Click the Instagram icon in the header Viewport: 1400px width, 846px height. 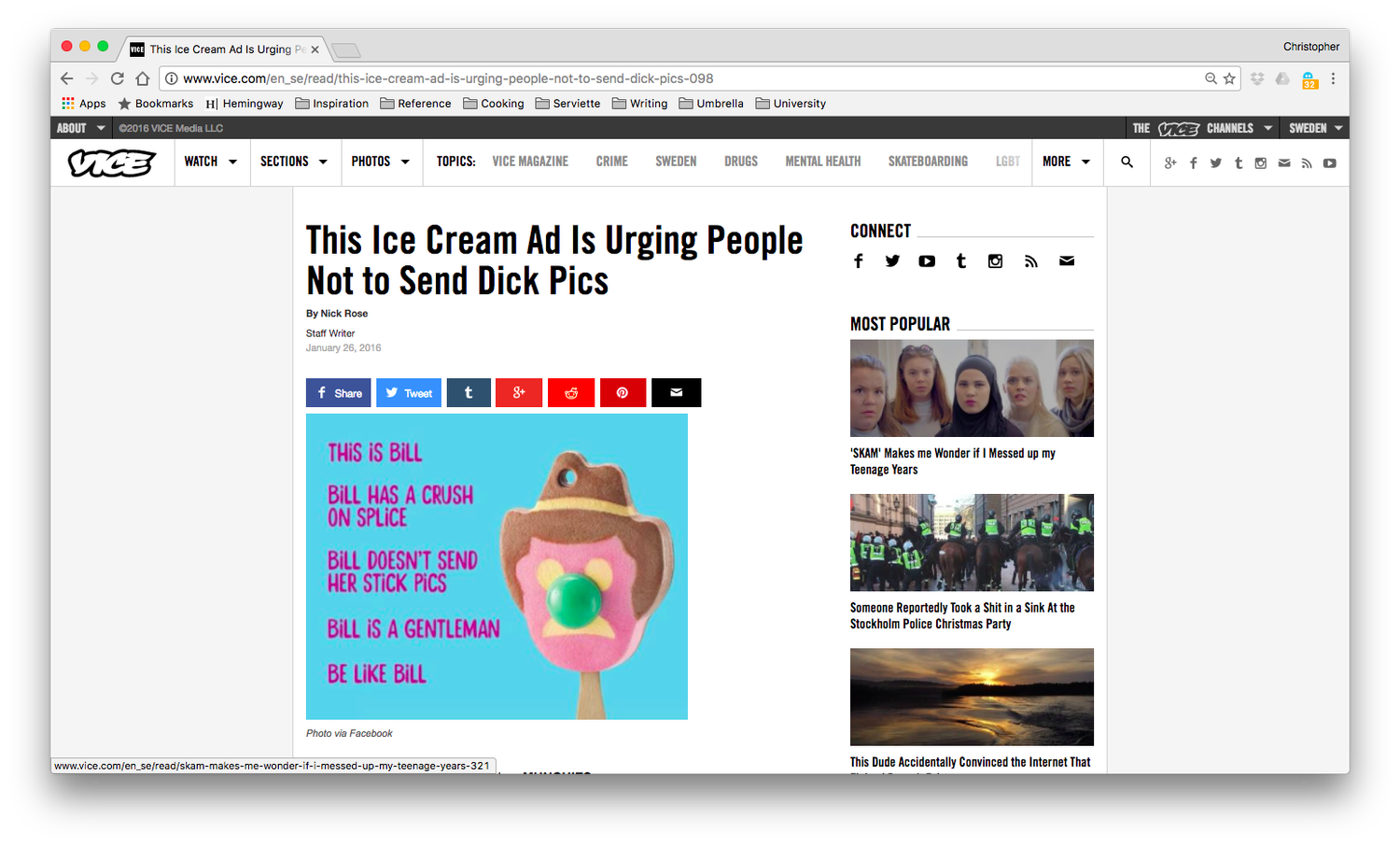[1261, 163]
